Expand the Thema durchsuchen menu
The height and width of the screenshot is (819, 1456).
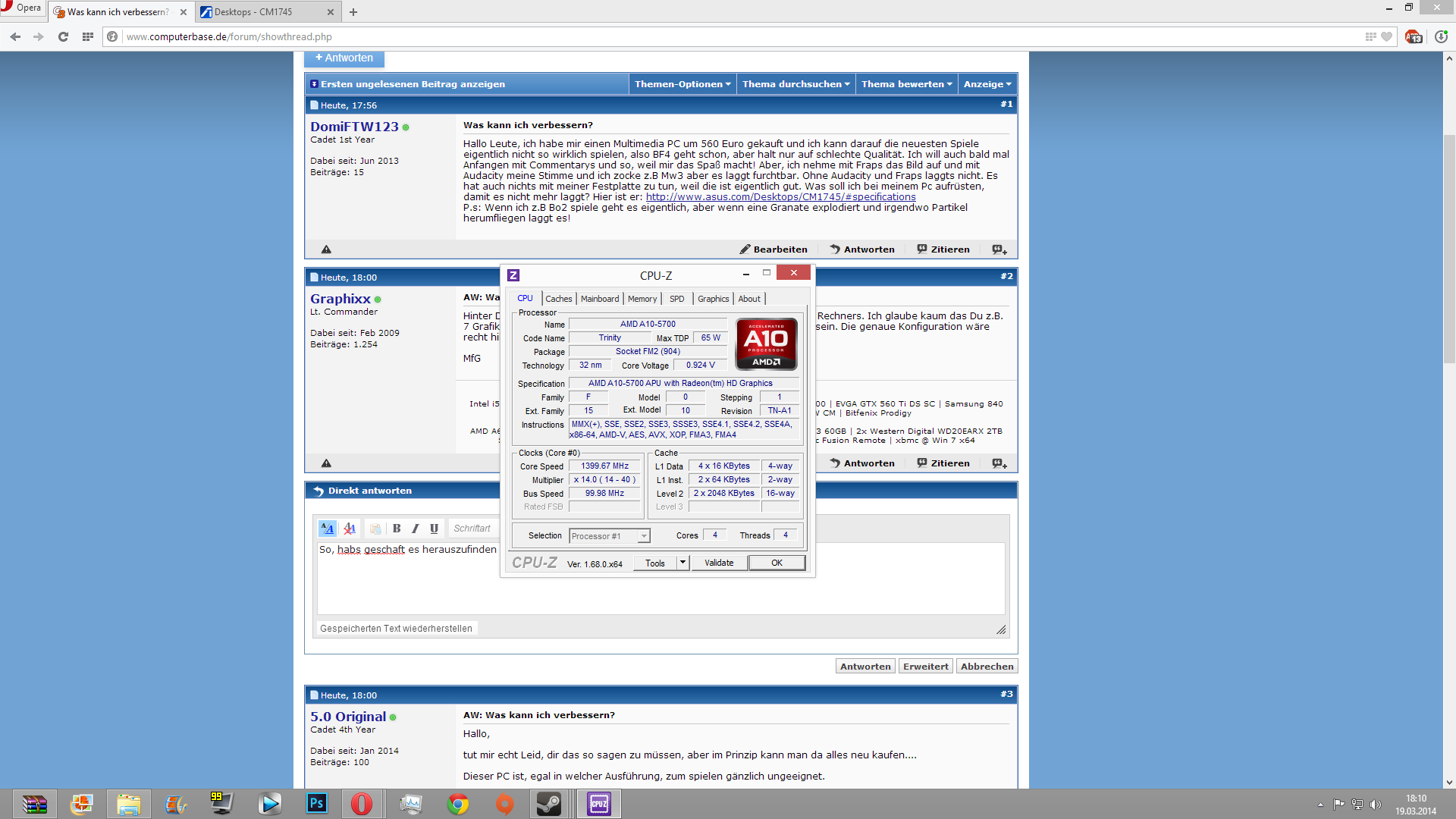point(795,84)
